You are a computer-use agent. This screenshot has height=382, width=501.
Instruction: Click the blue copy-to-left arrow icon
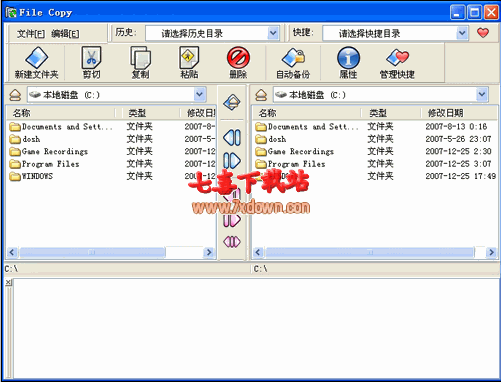click(232, 137)
